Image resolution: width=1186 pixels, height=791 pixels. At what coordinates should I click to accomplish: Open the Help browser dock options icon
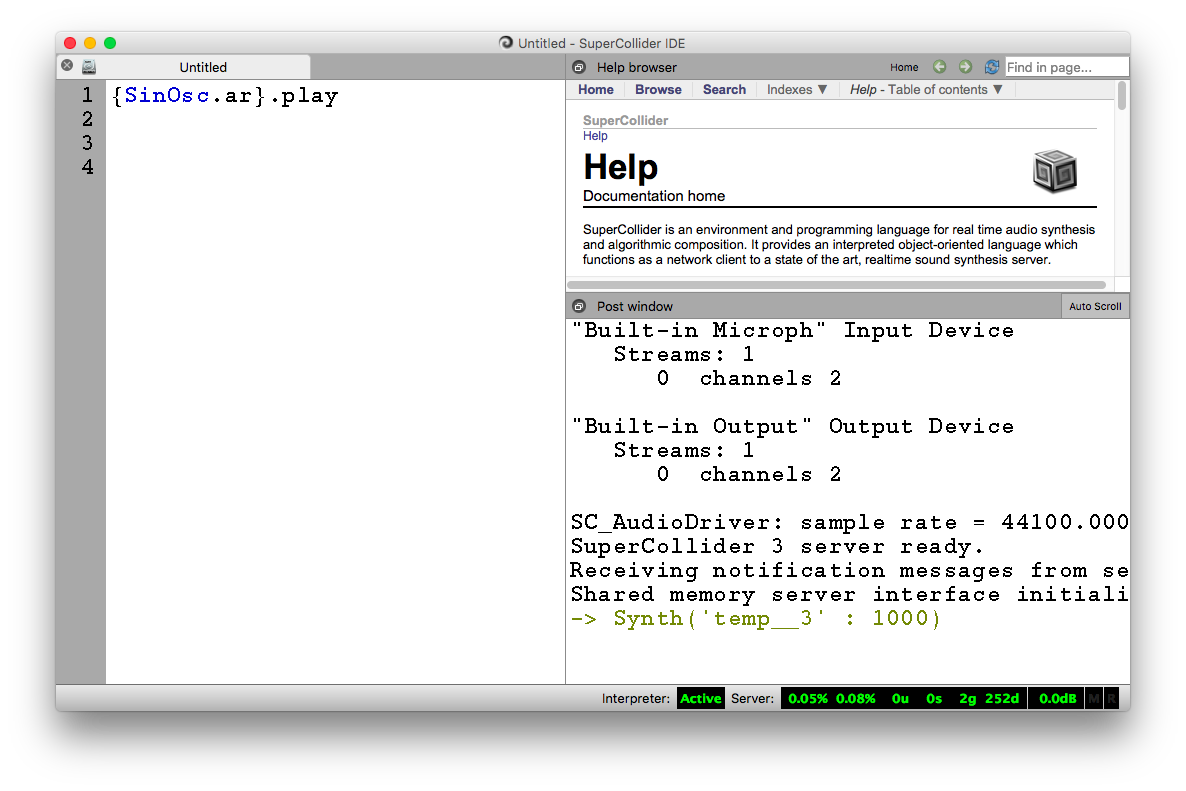pyautogui.click(x=579, y=67)
